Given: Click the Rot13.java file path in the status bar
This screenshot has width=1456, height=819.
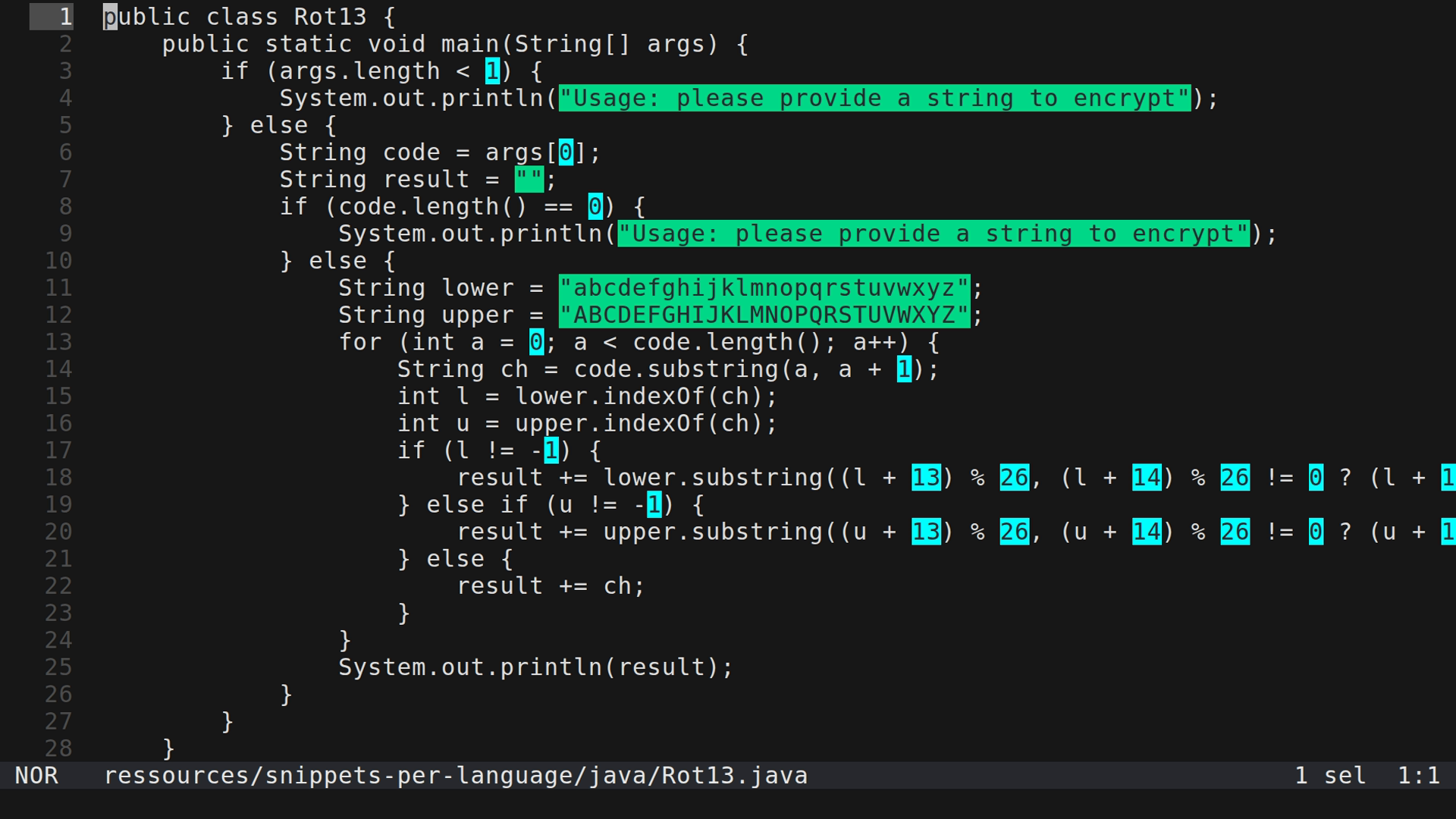Looking at the screenshot, I should point(455,775).
